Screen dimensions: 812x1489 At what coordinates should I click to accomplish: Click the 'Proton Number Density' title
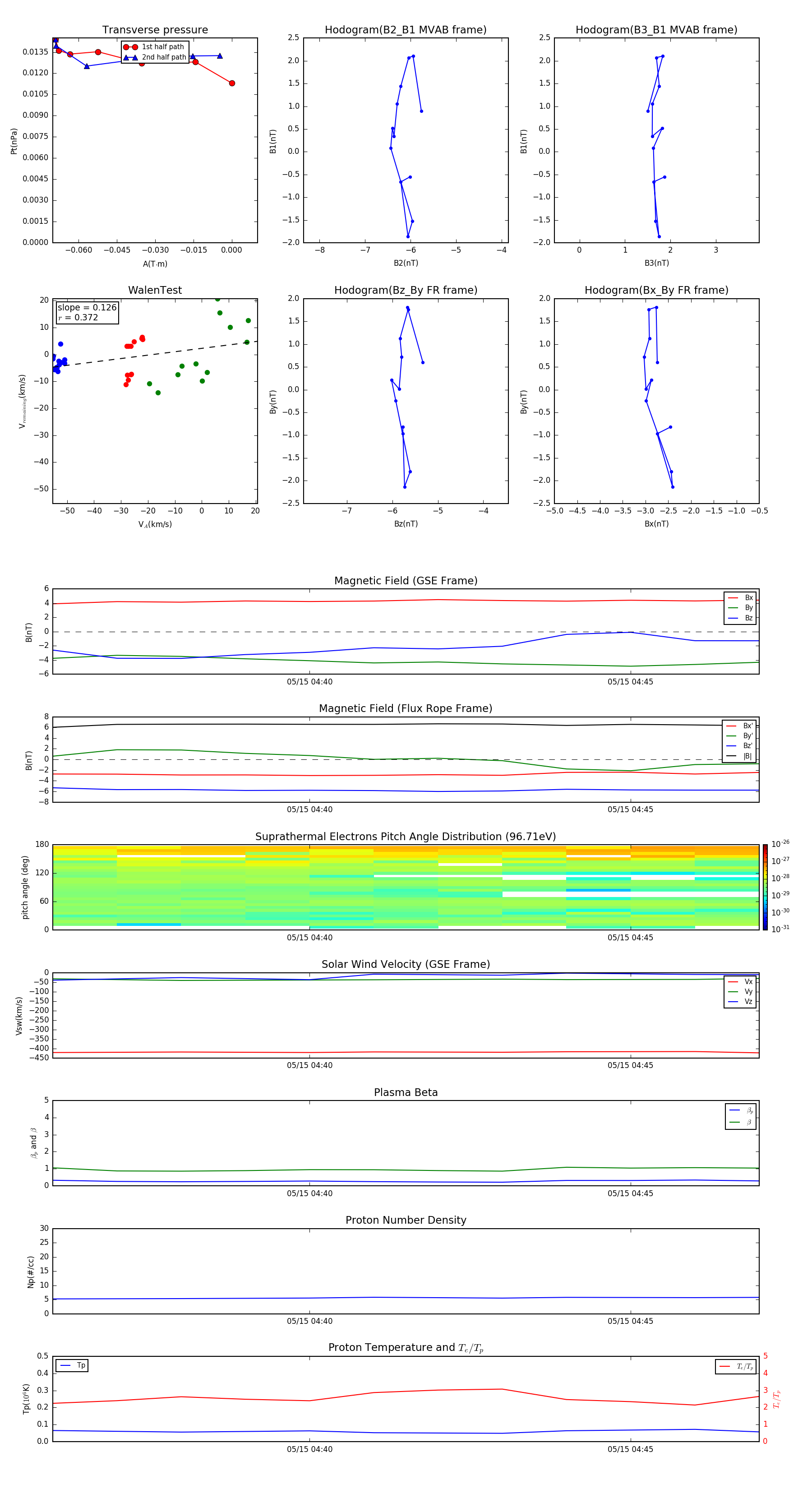tap(406, 1220)
